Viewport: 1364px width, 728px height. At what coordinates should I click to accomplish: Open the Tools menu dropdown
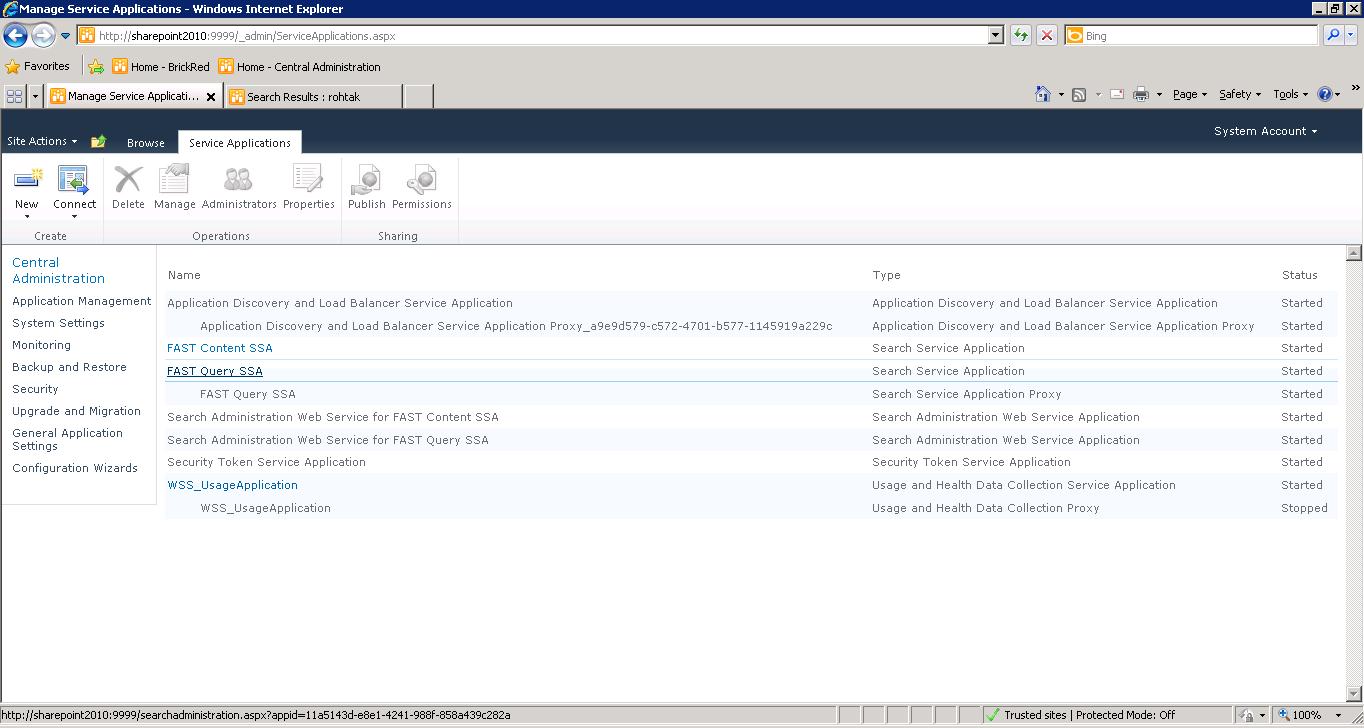pyautogui.click(x=1290, y=94)
